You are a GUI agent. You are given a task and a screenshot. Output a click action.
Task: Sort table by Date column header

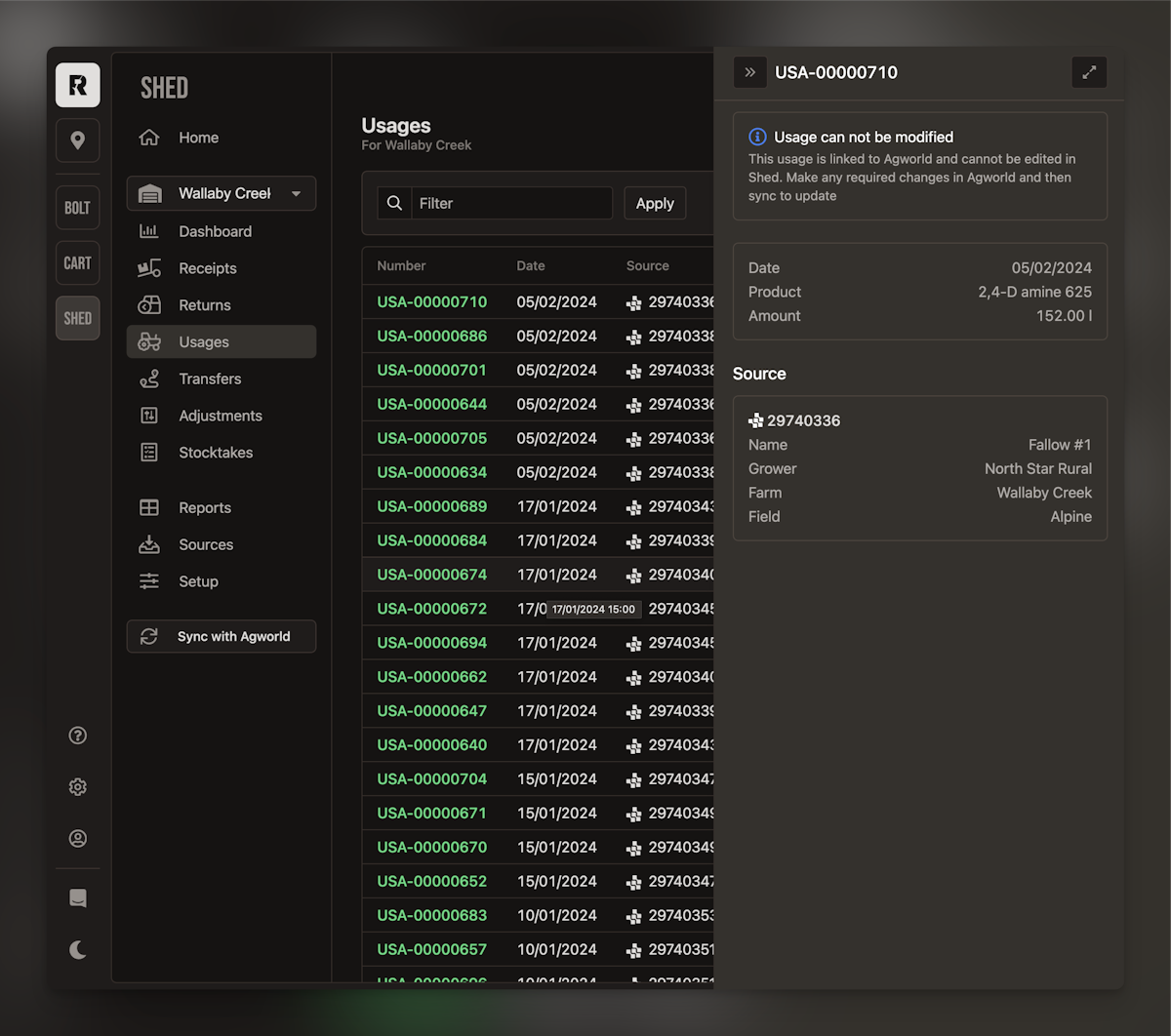click(531, 265)
